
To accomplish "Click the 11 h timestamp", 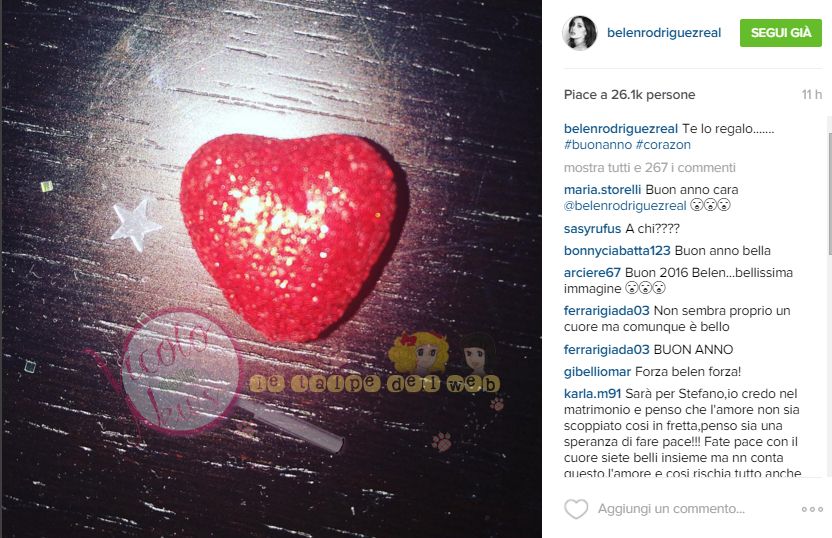I will [x=811, y=95].
